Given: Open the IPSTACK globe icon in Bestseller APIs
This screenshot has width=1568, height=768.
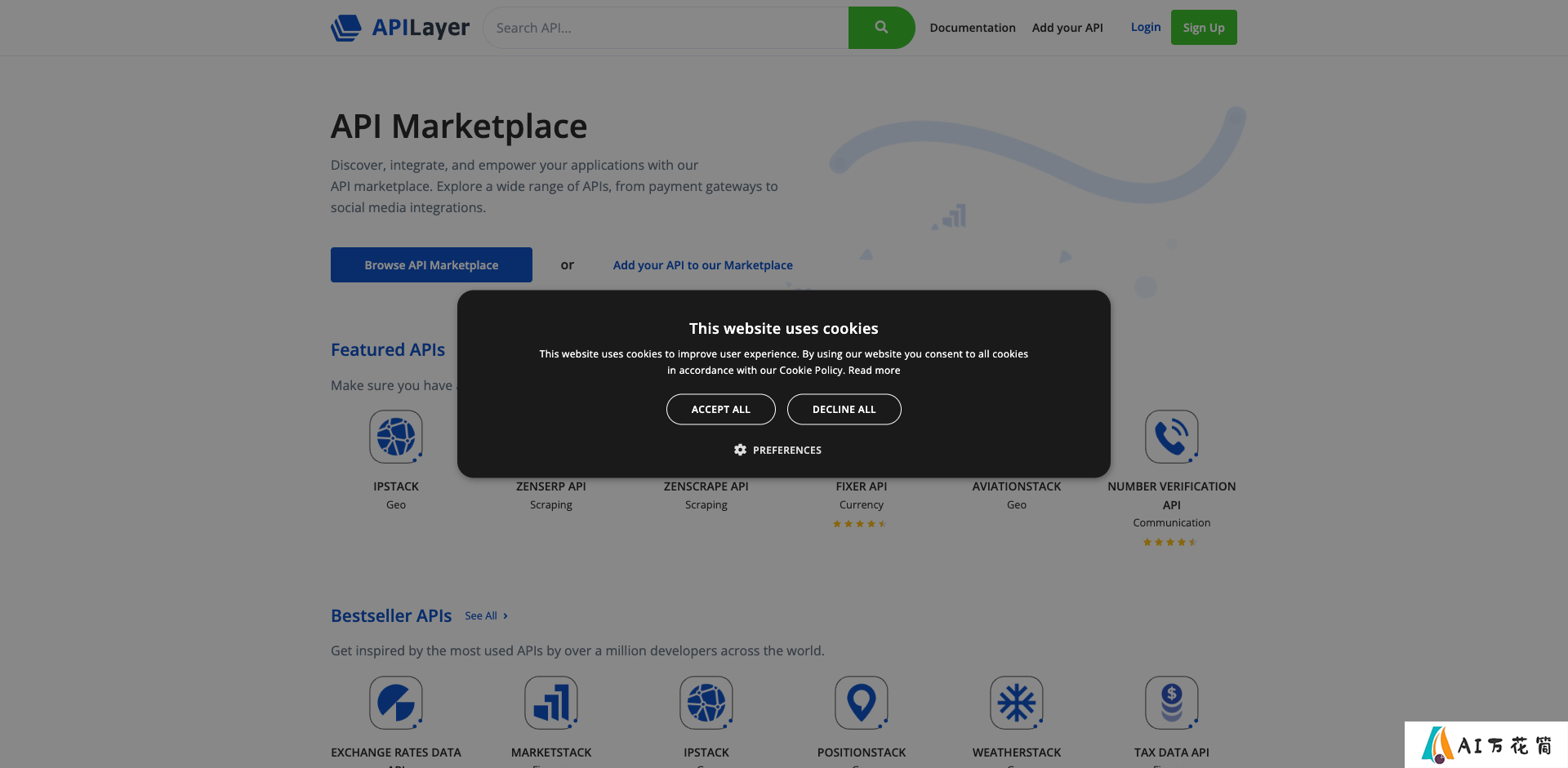Looking at the screenshot, I should (706, 703).
